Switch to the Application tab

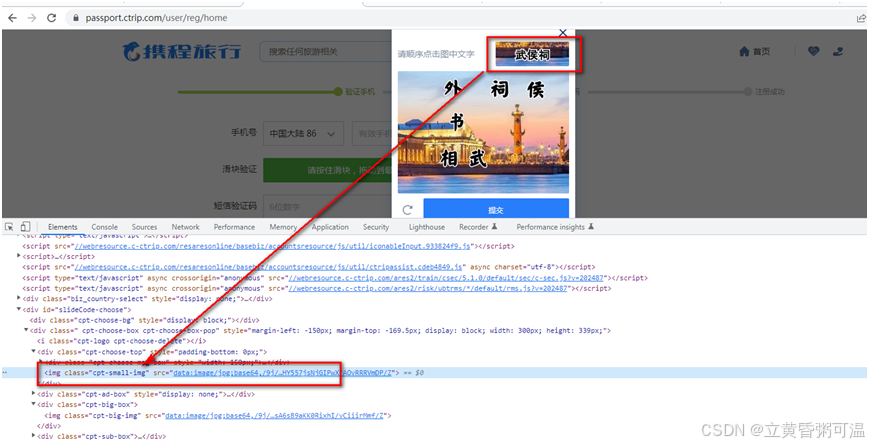[x=330, y=227]
